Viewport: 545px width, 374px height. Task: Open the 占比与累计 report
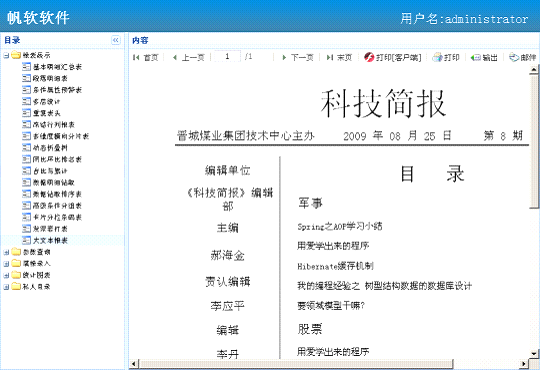(50, 171)
